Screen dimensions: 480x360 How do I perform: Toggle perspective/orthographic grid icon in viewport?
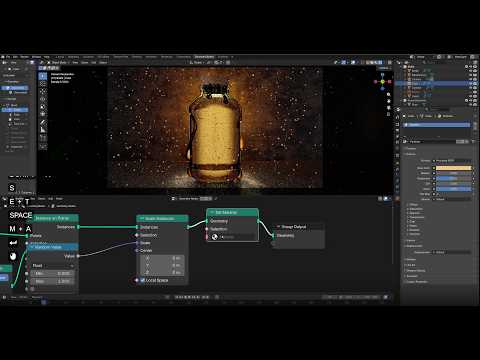[389, 114]
